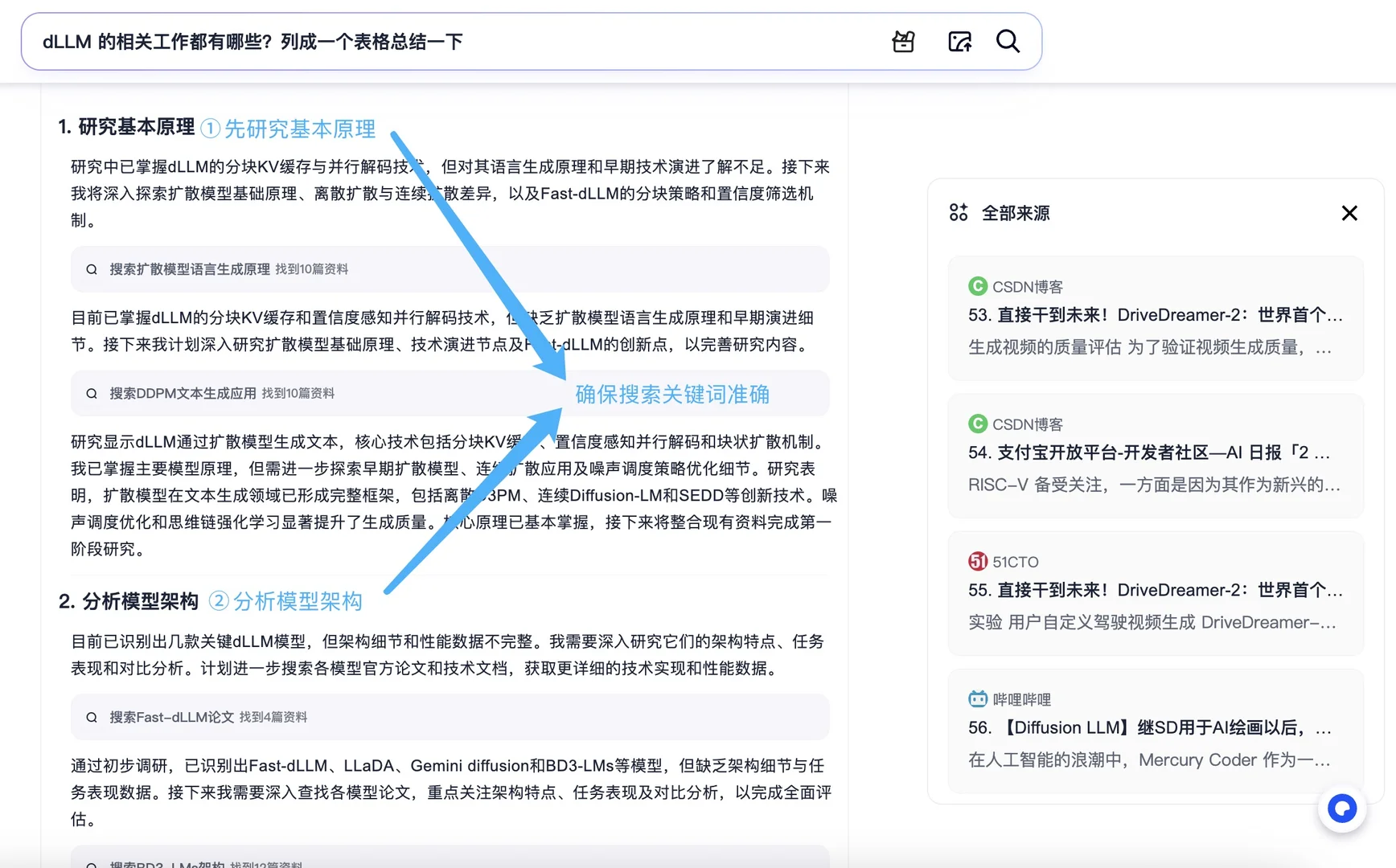Open source 53 DriveDreamer-2 CSDN article
The width and height of the screenshot is (1396, 868).
point(1156,318)
